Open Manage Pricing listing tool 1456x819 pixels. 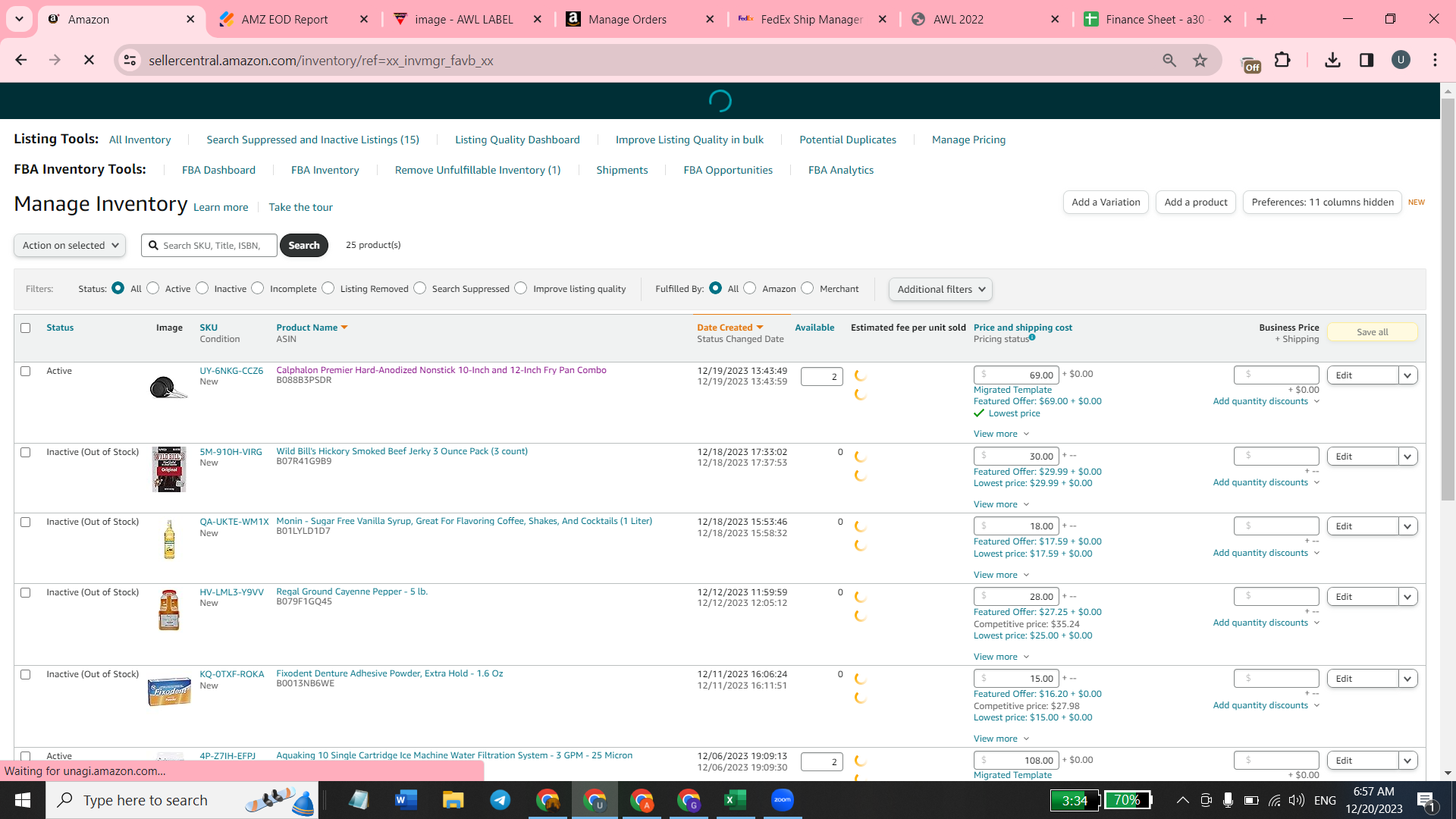pos(968,140)
